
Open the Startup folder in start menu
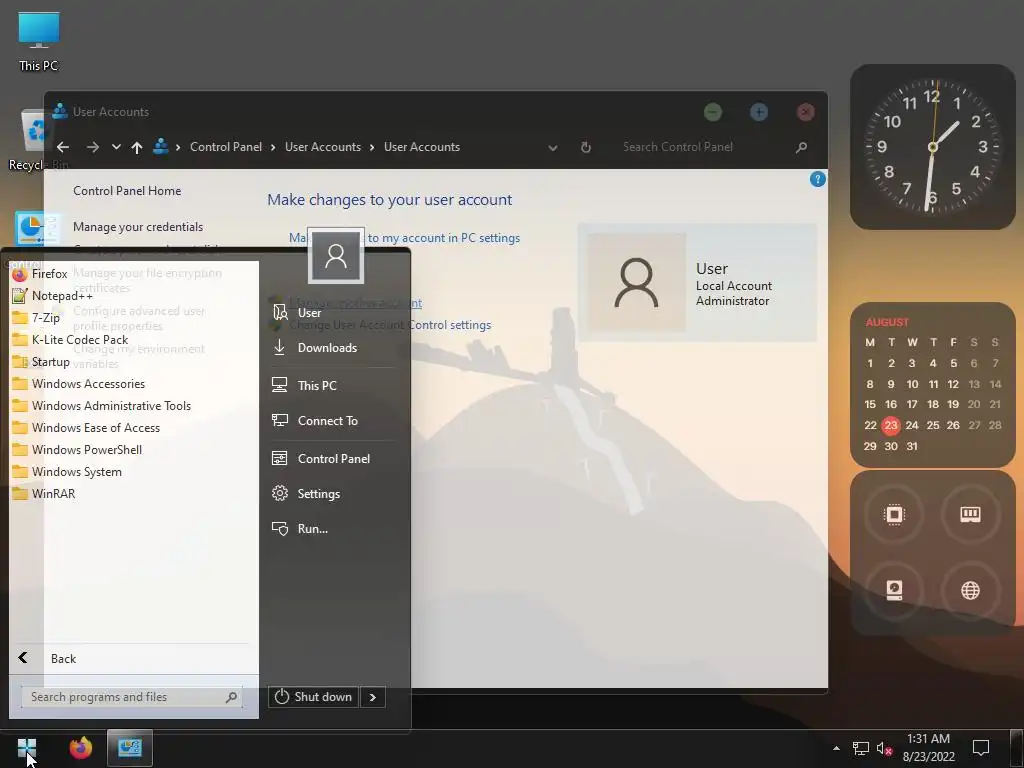[41, 362]
